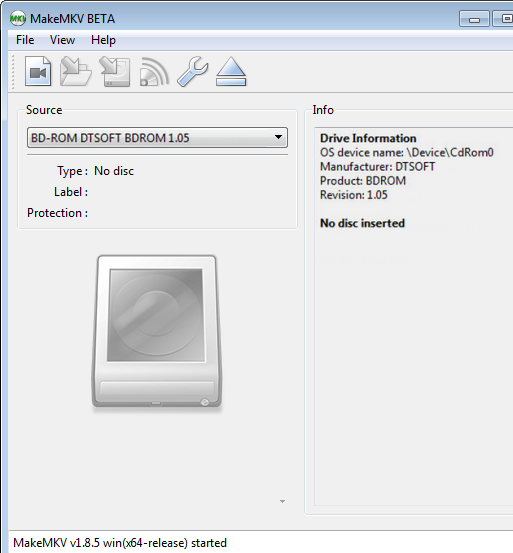Minimize the MakeMKV window

coord(474,19)
